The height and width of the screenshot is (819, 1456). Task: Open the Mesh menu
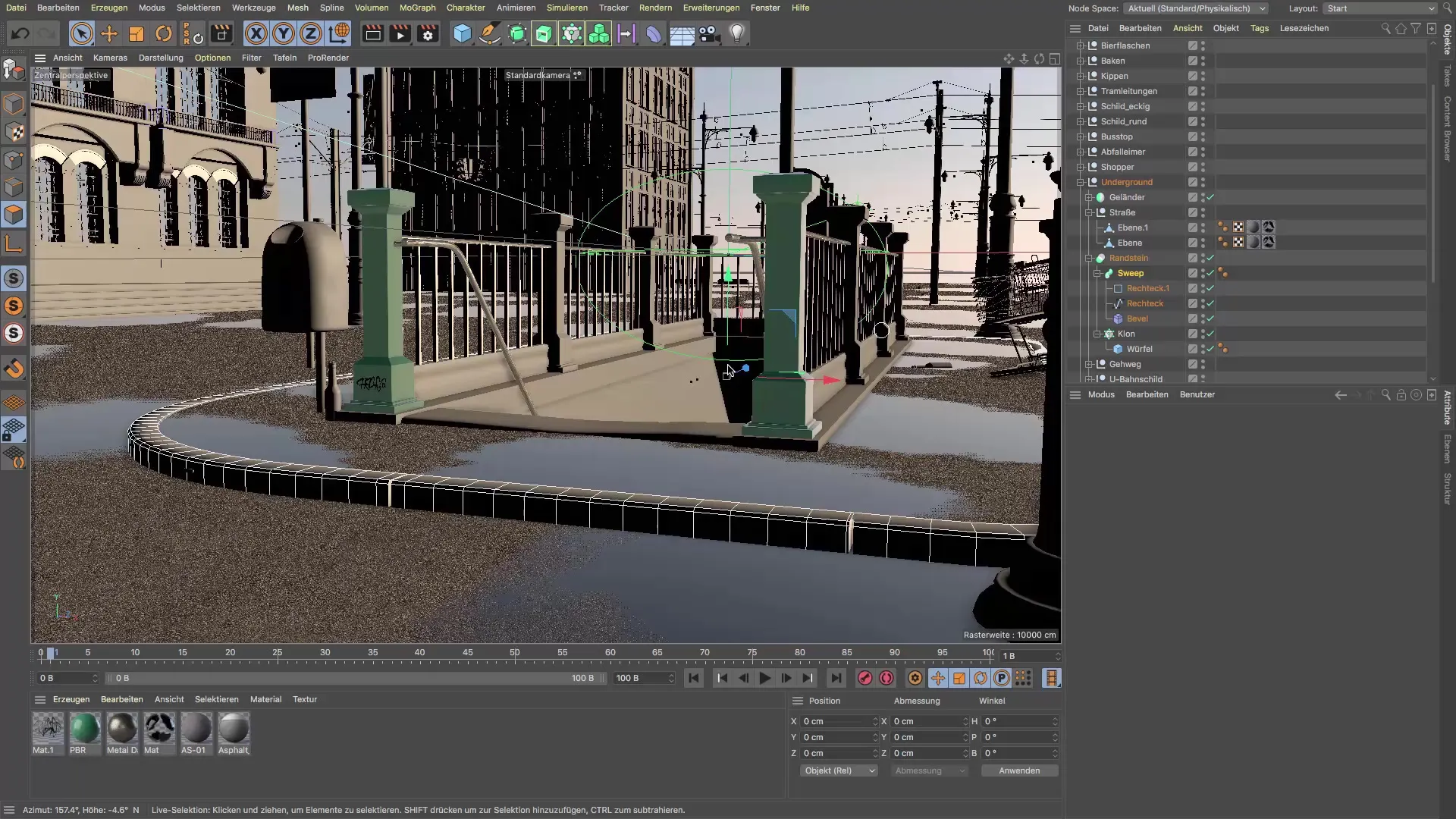[x=297, y=8]
